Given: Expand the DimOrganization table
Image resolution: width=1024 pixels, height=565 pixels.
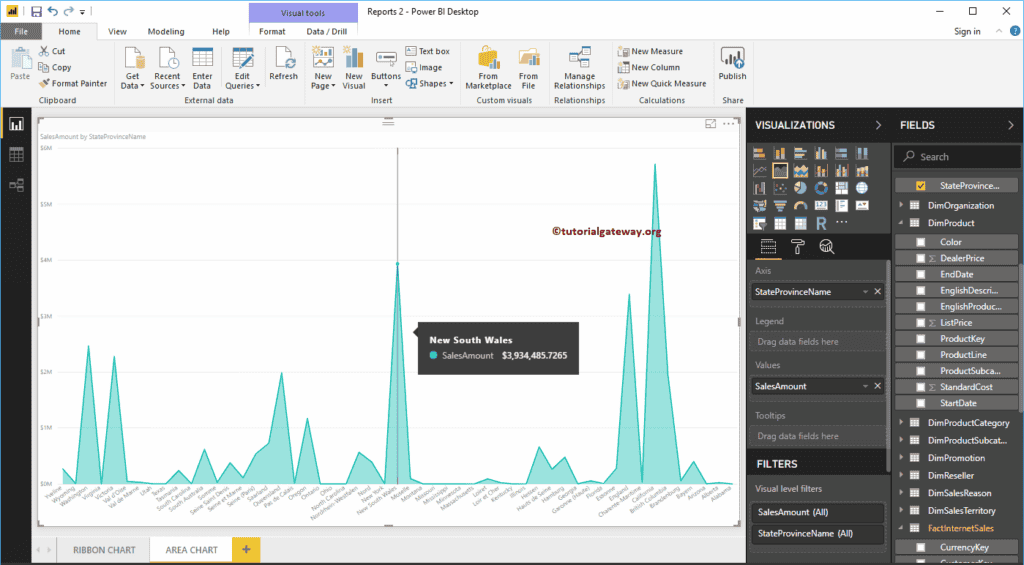Looking at the screenshot, I should [901, 205].
